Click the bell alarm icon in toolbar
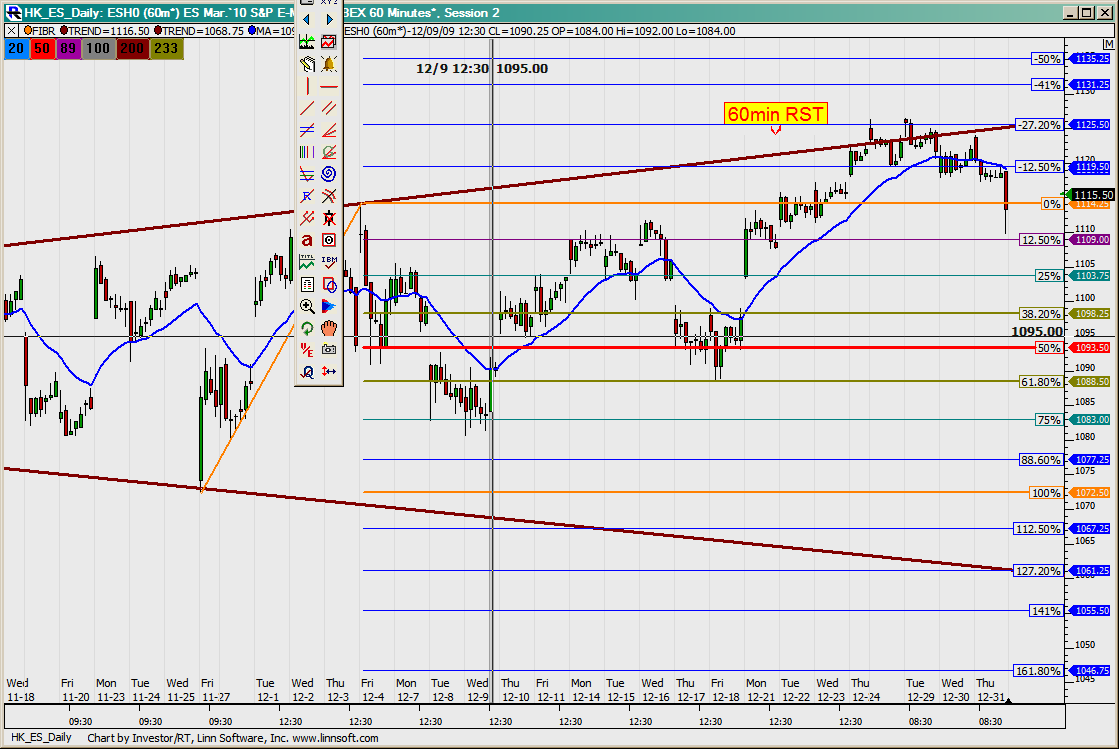This screenshot has height=749, width=1119. pos(329,64)
